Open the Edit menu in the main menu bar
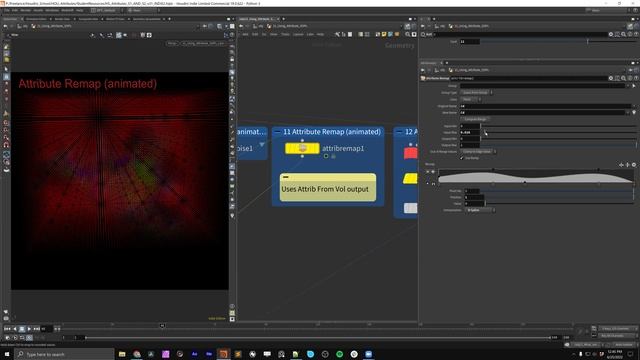This screenshot has width=640, height=360. [x=15, y=10]
